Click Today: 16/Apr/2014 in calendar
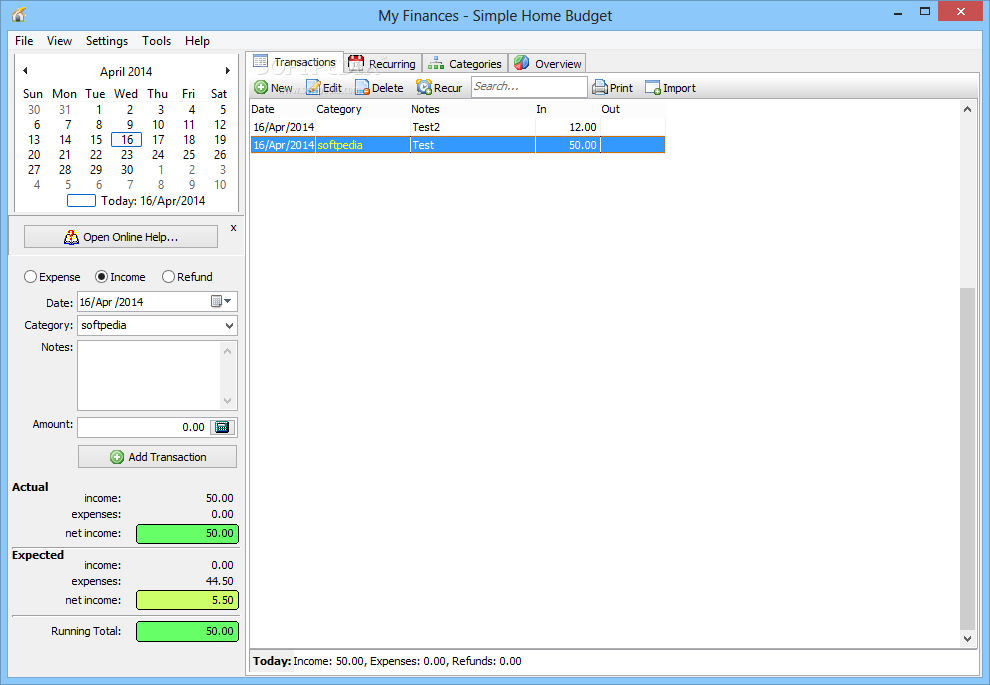This screenshot has height=685, width=990. point(136,201)
